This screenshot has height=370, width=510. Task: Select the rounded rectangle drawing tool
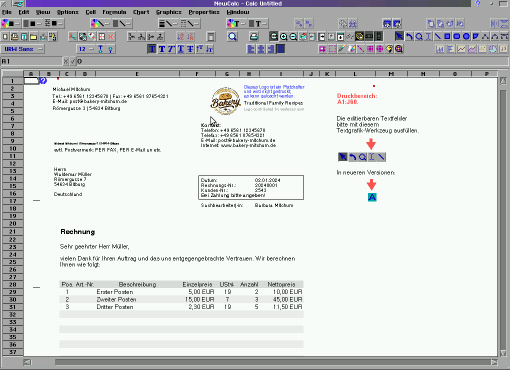click(x=457, y=36)
